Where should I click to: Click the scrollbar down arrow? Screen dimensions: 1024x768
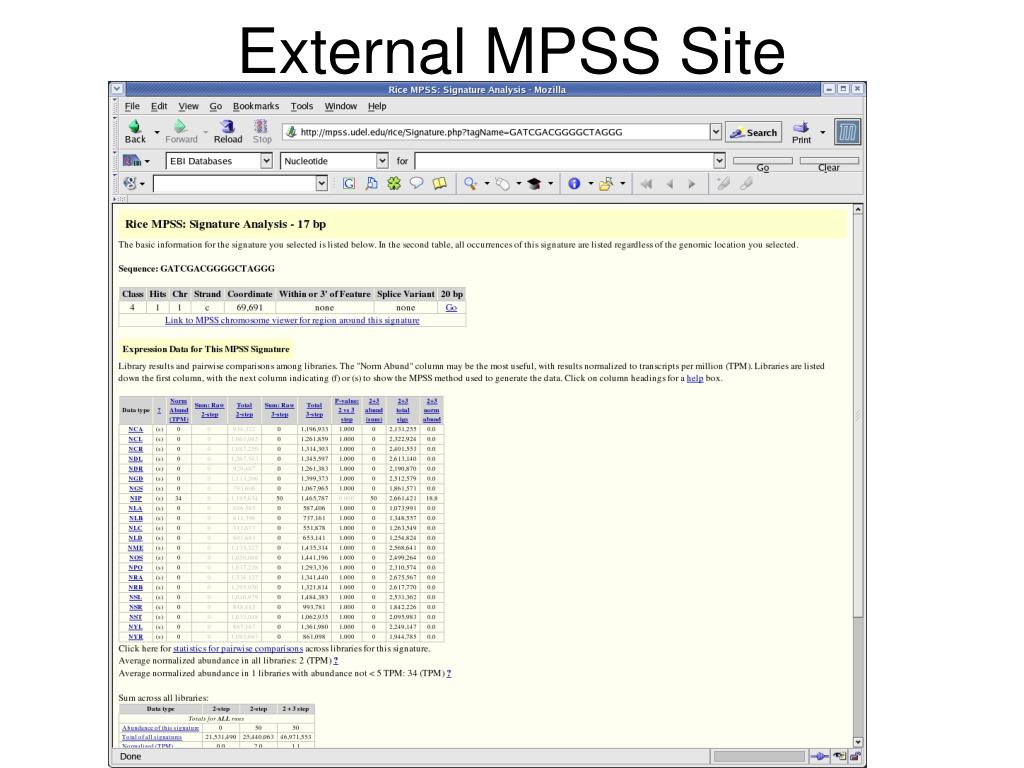[858, 742]
